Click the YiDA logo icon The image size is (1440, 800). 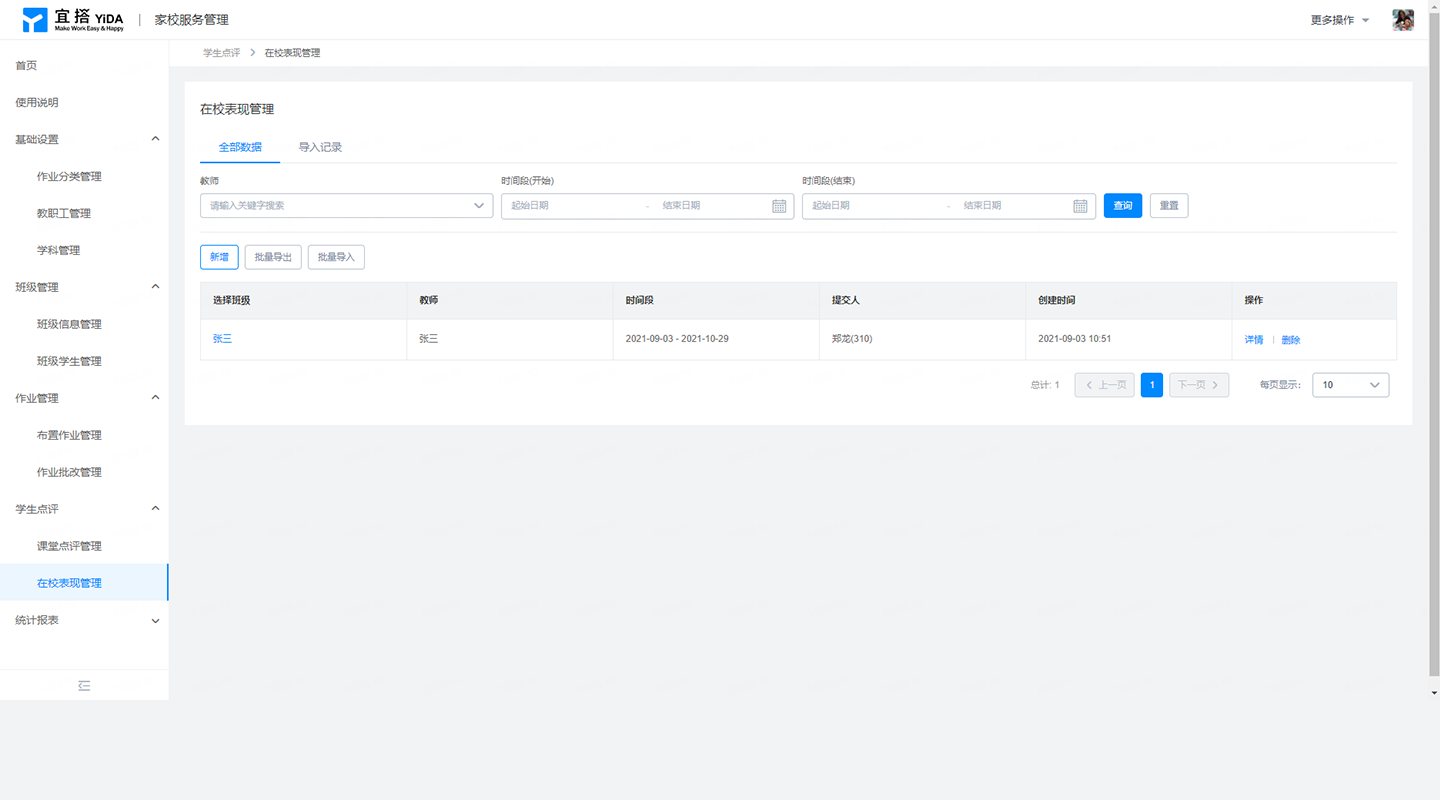coord(35,20)
